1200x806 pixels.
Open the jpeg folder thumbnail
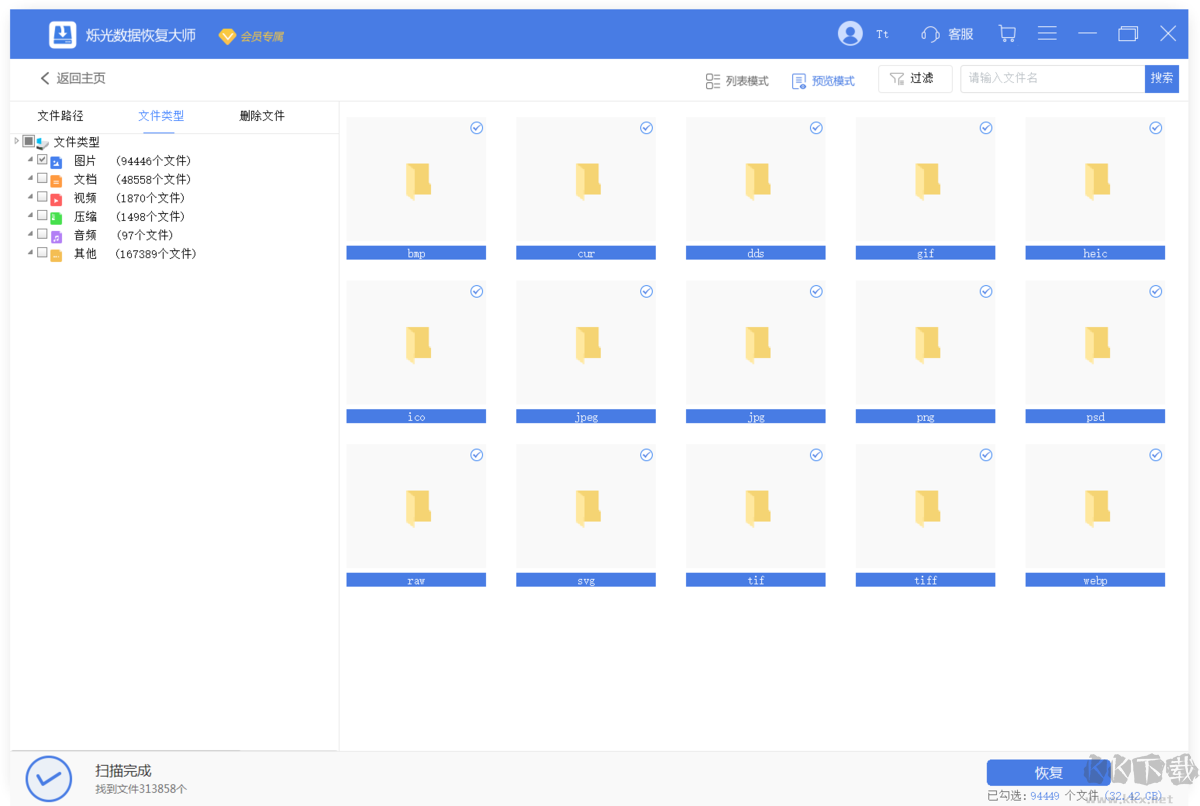point(586,343)
